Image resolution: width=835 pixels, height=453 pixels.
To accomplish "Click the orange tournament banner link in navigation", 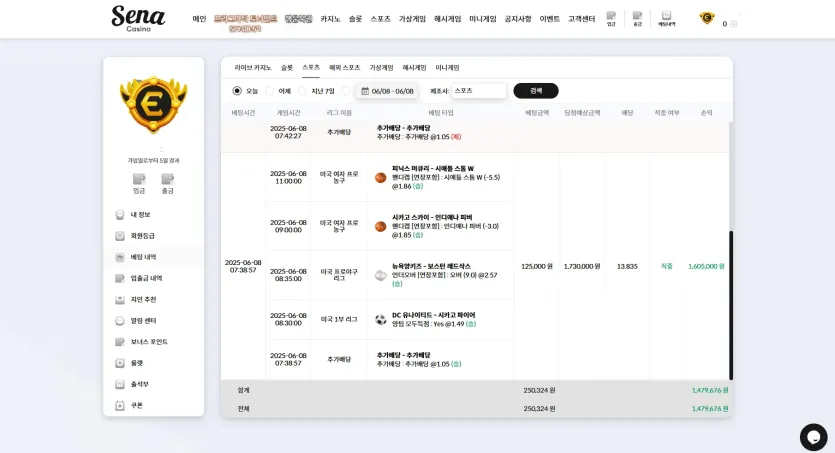I will click(x=245, y=23).
